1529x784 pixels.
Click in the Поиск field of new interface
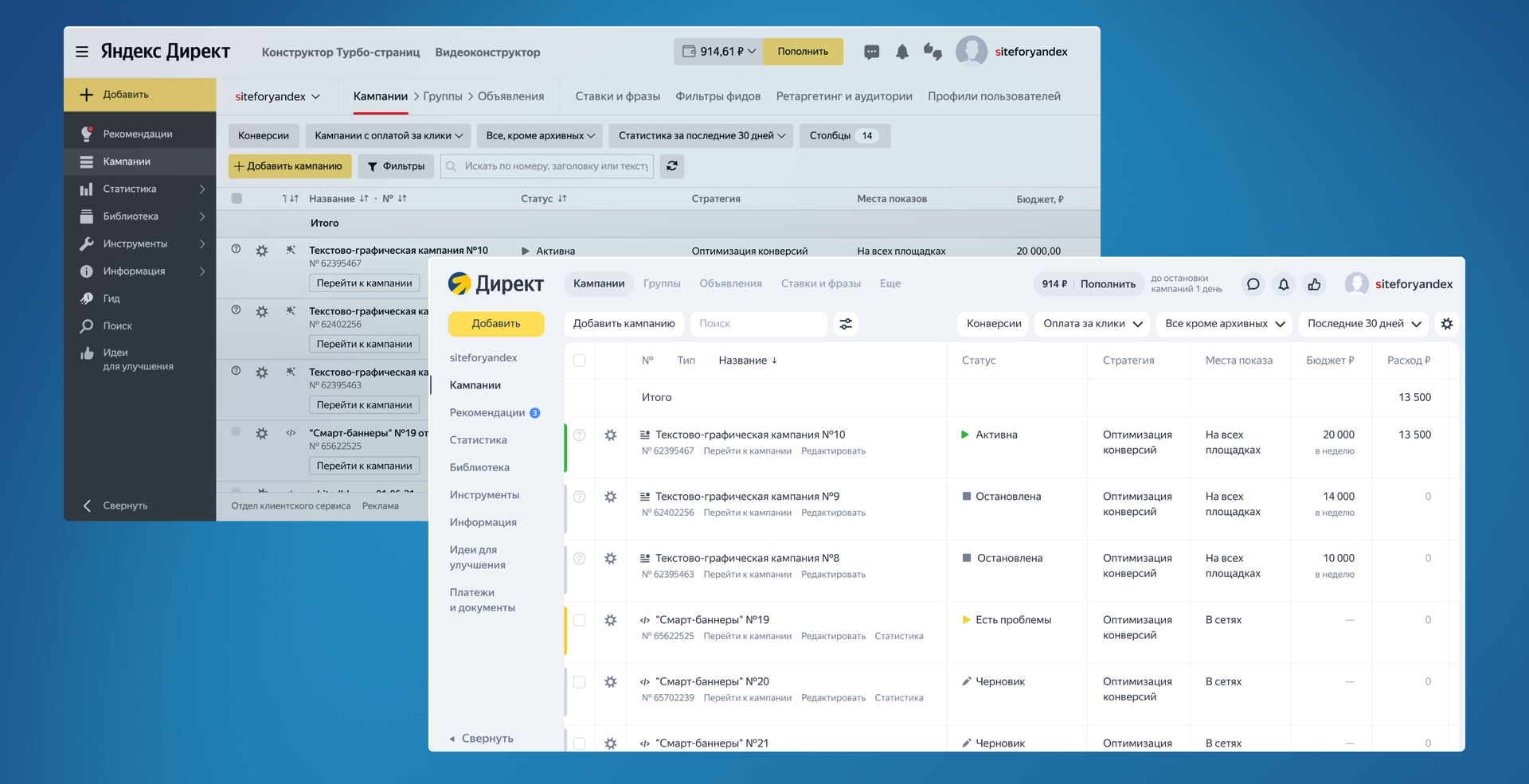pos(759,324)
